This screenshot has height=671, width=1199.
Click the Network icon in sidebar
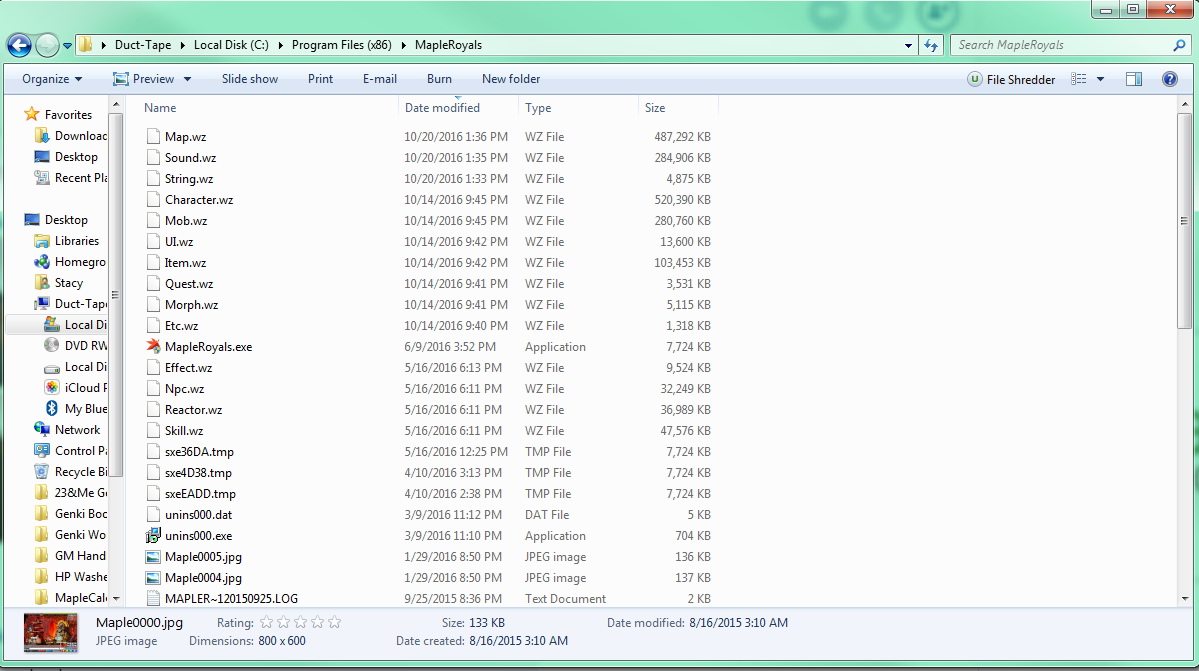tap(42, 430)
